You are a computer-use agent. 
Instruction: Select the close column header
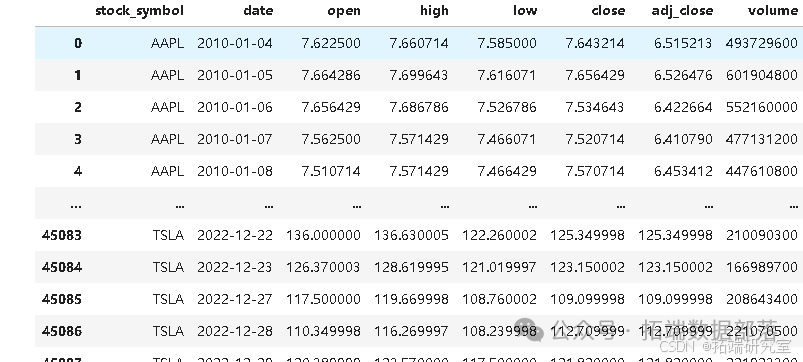point(608,11)
